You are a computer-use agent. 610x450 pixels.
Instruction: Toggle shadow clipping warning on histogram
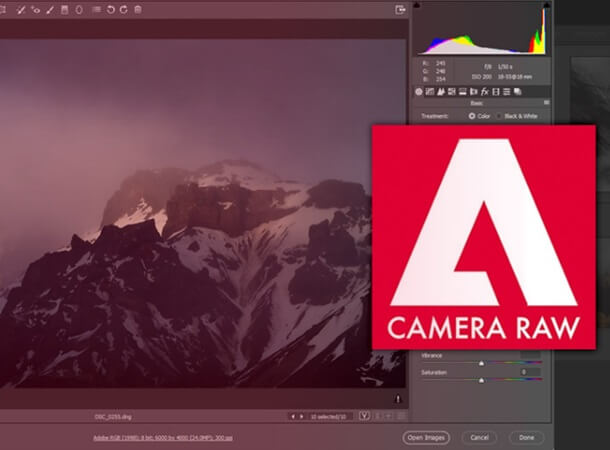pos(417,5)
